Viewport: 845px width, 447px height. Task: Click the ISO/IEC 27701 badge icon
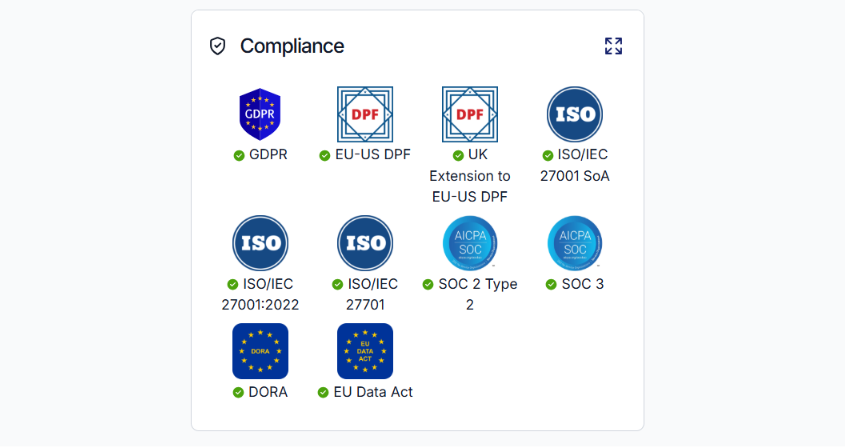(x=365, y=243)
